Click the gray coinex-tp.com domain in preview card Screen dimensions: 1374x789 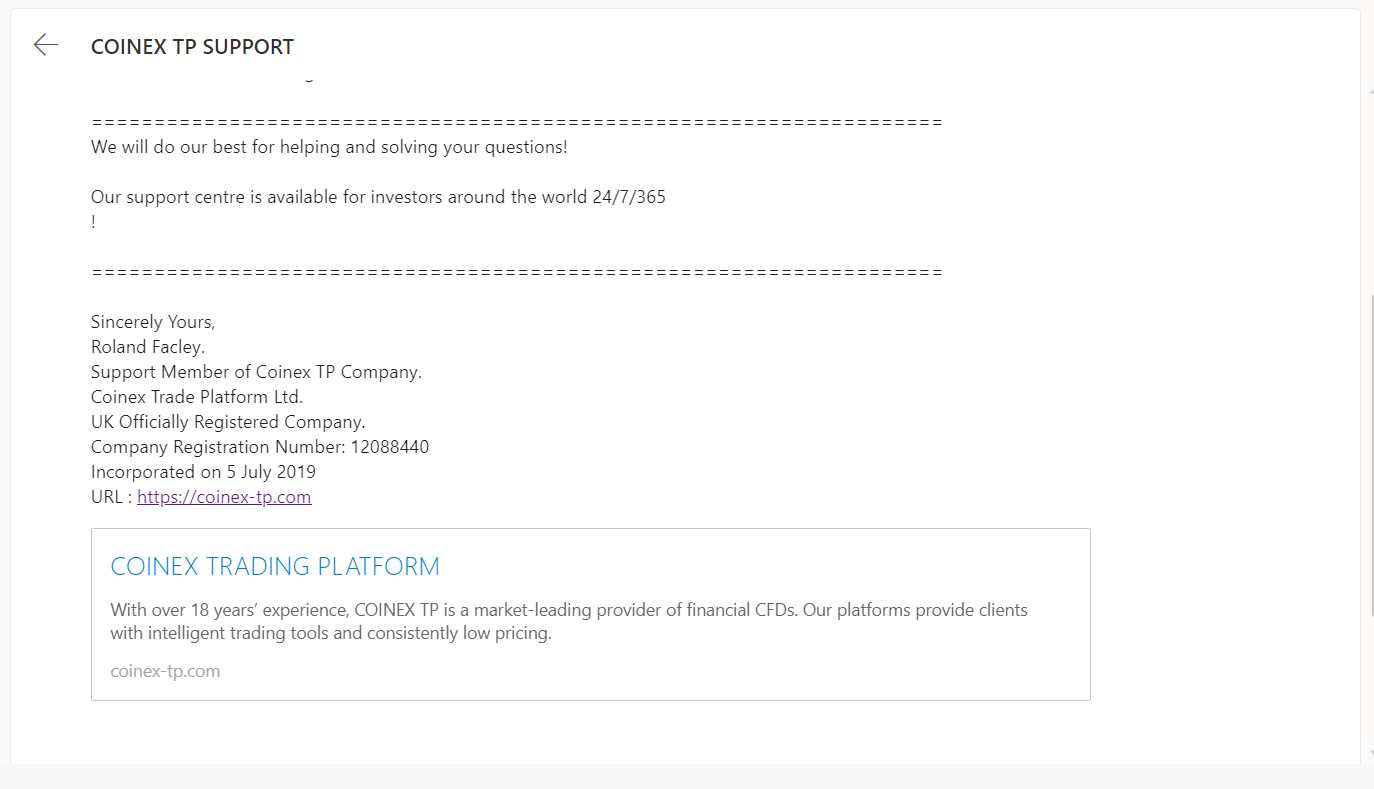tap(165, 671)
